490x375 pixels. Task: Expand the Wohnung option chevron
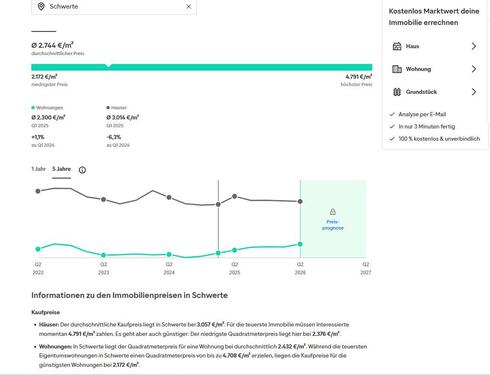click(474, 69)
